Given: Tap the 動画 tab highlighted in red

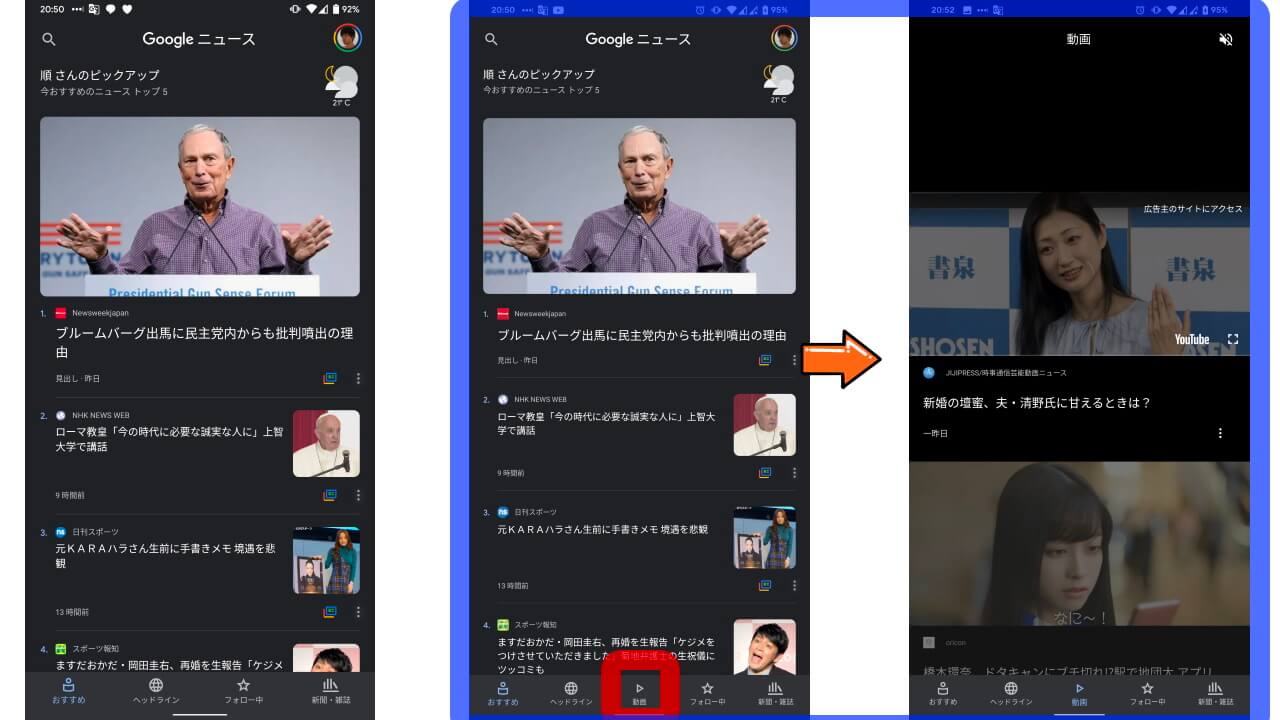Looking at the screenshot, I should [640, 691].
